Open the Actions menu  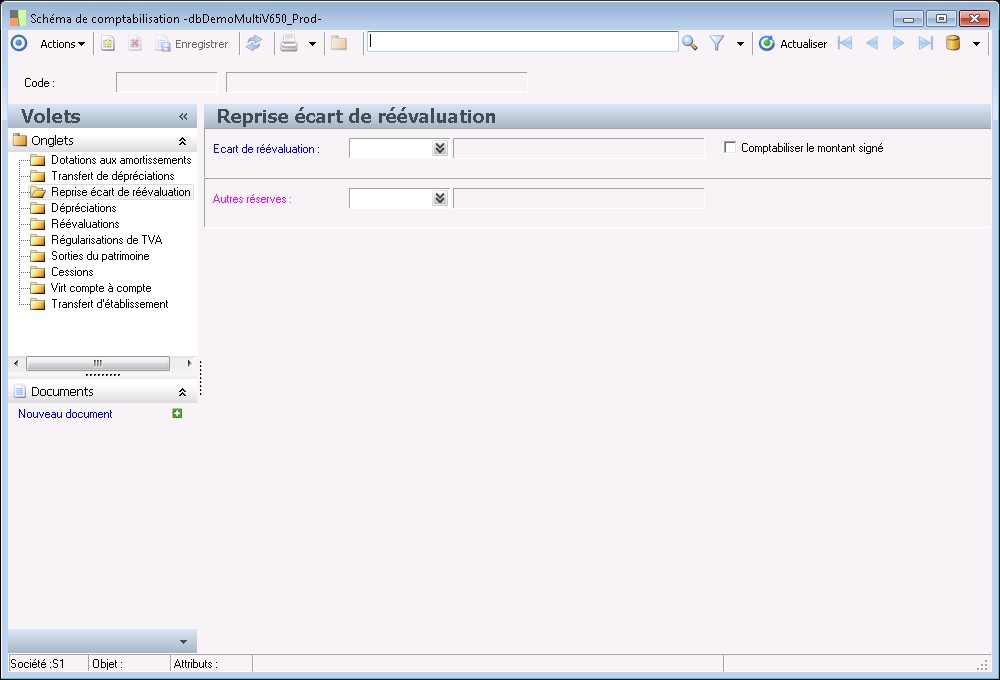pyautogui.click(x=62, y=44)
